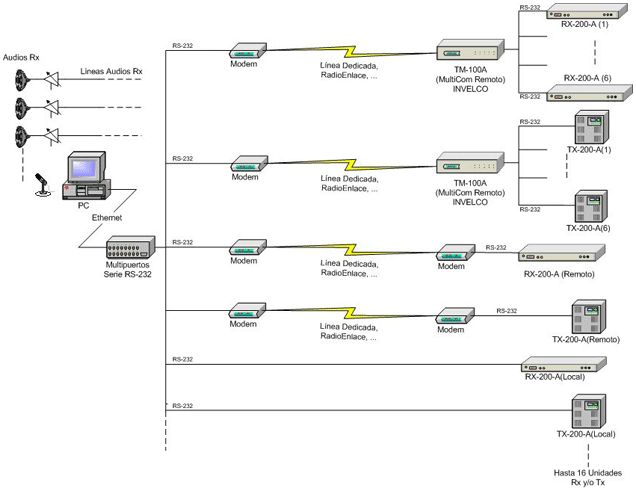Select the Hasta 16 Unidades text
The image size is (636, 495).
pos(588,473)
